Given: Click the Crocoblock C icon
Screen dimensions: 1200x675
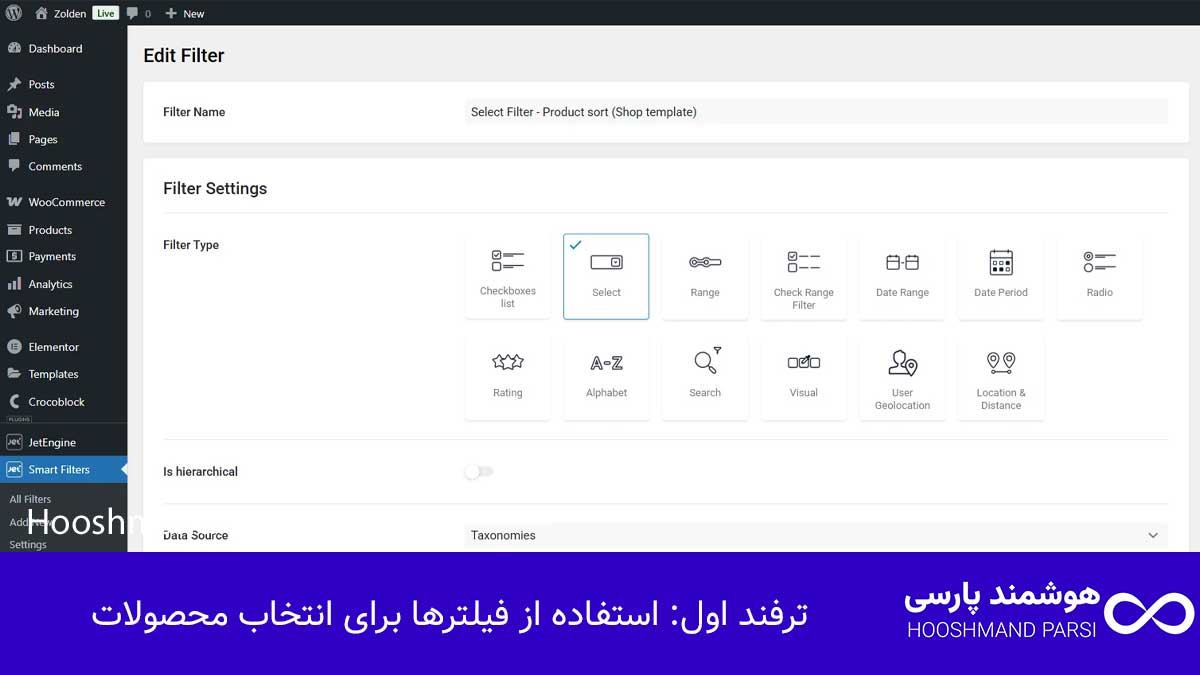Looking at the screenshot, I should click(14, 401).
